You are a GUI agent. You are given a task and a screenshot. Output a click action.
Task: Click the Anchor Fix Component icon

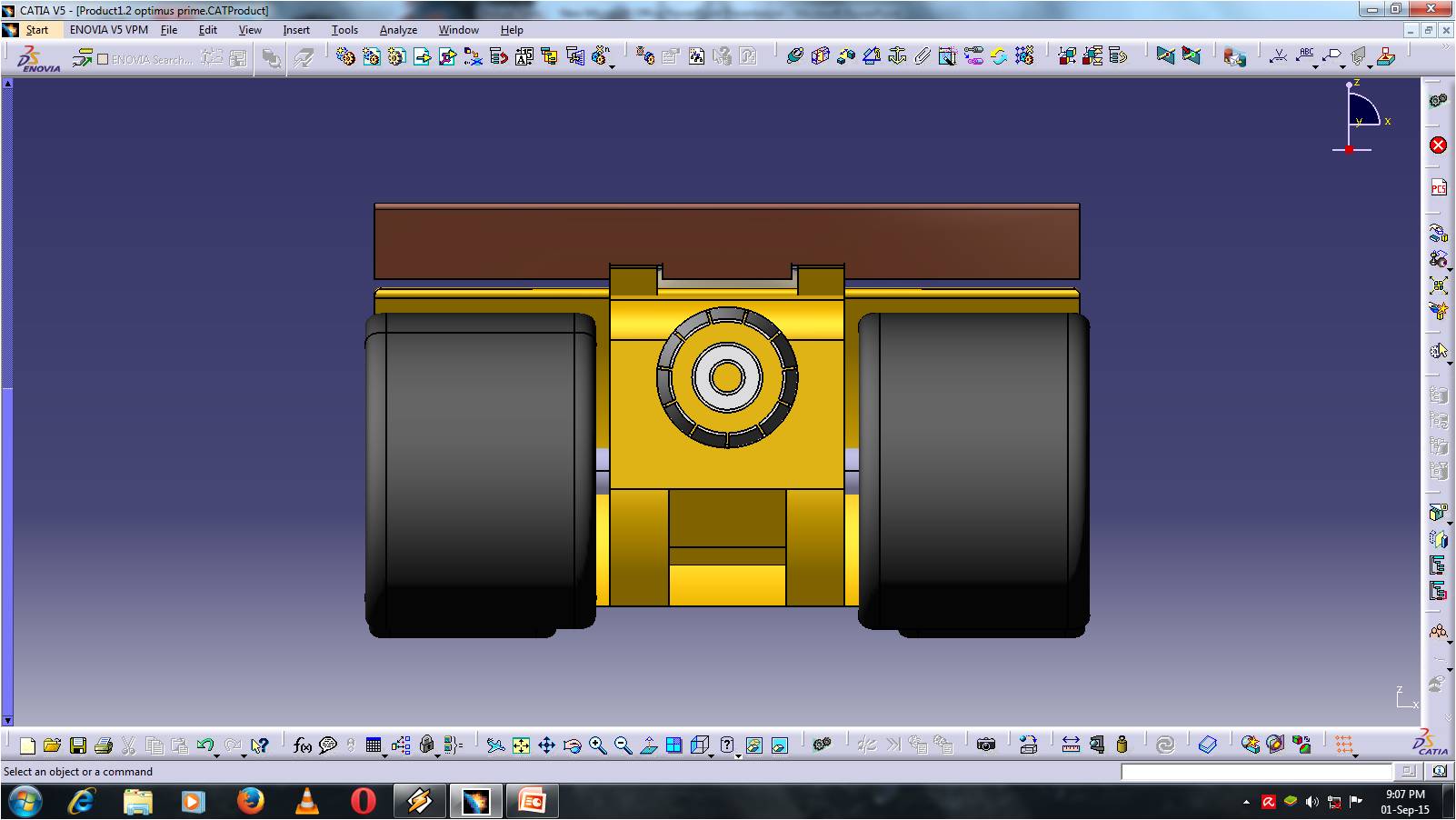[897, 56]
